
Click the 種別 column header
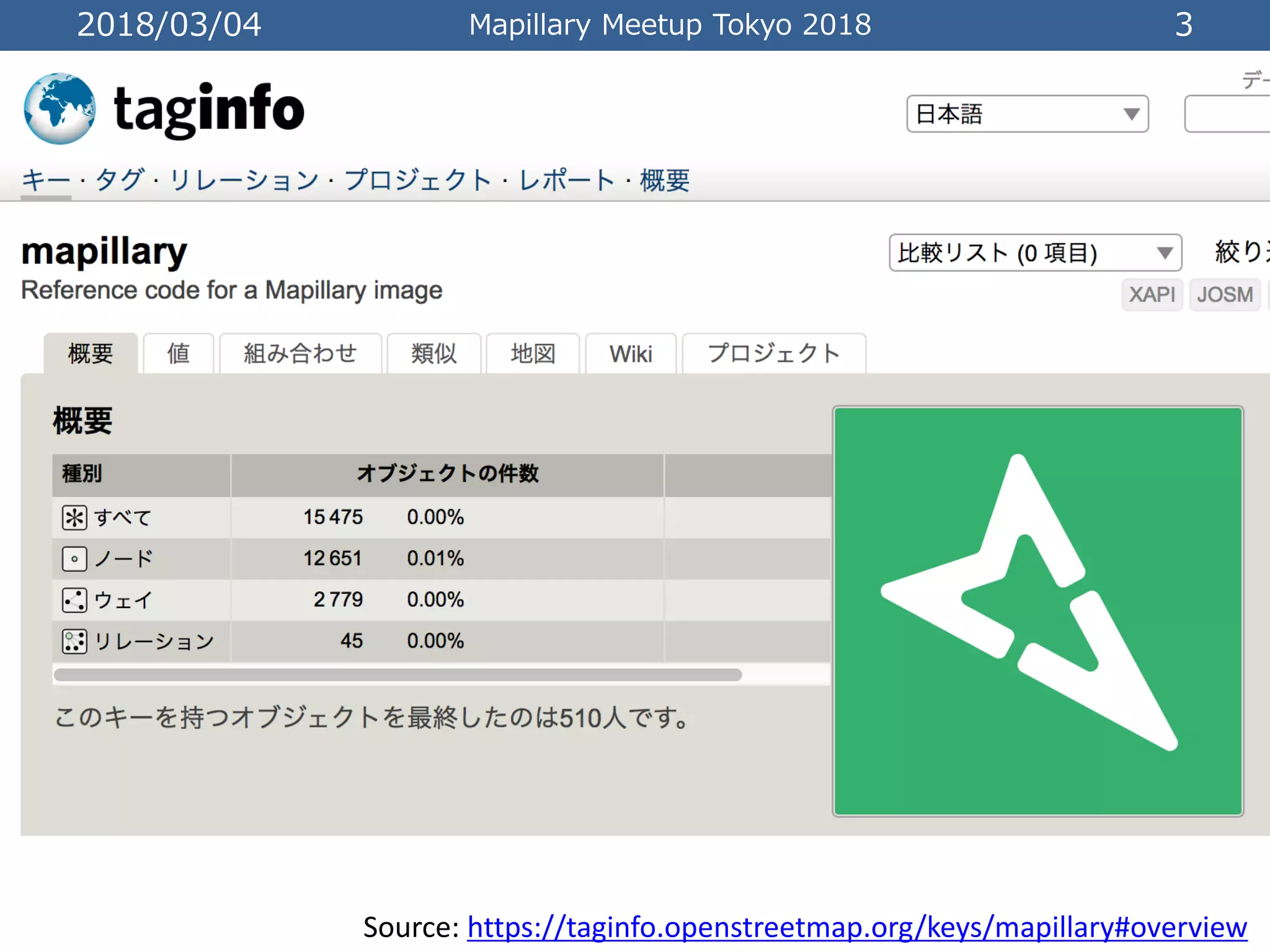141,474
